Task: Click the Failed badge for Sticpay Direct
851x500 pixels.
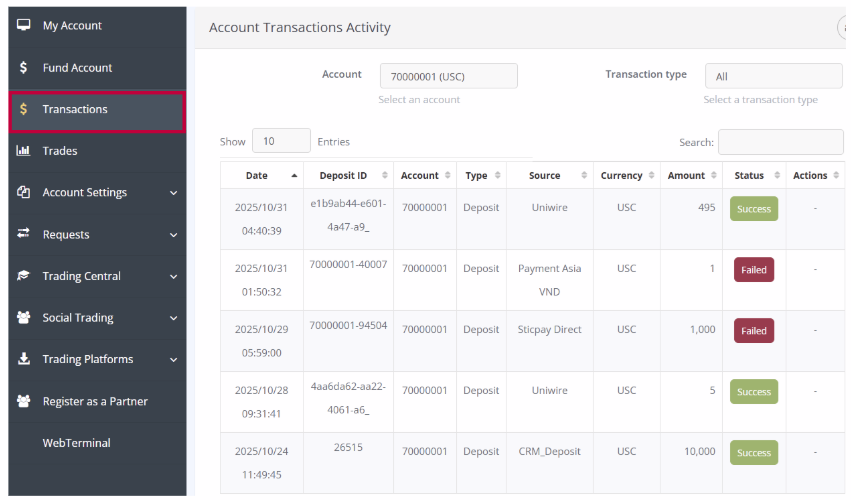Action: (x=753, y=331)
